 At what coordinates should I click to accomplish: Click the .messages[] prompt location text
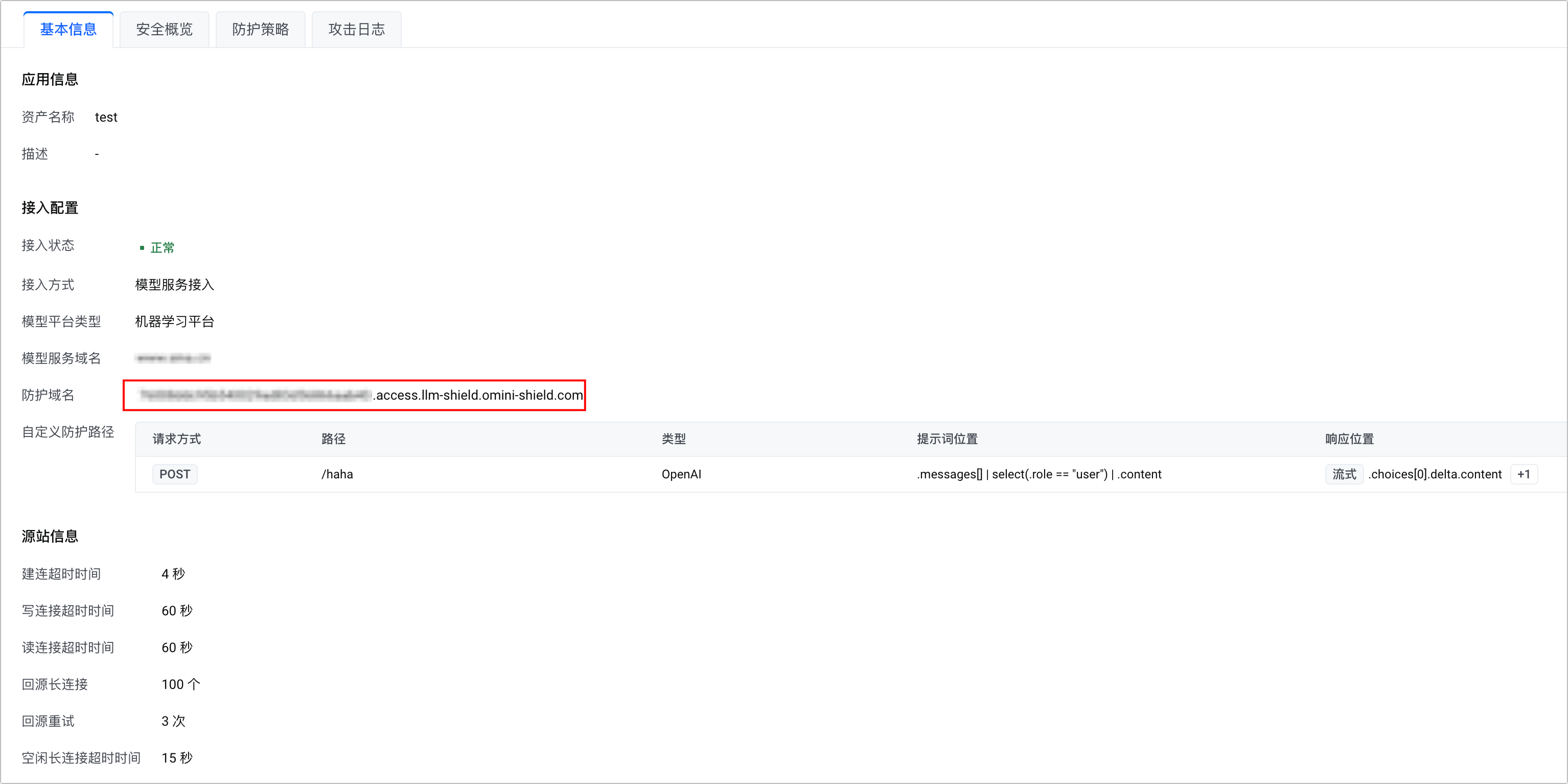pyautogui.click(x=1039, y=474)
